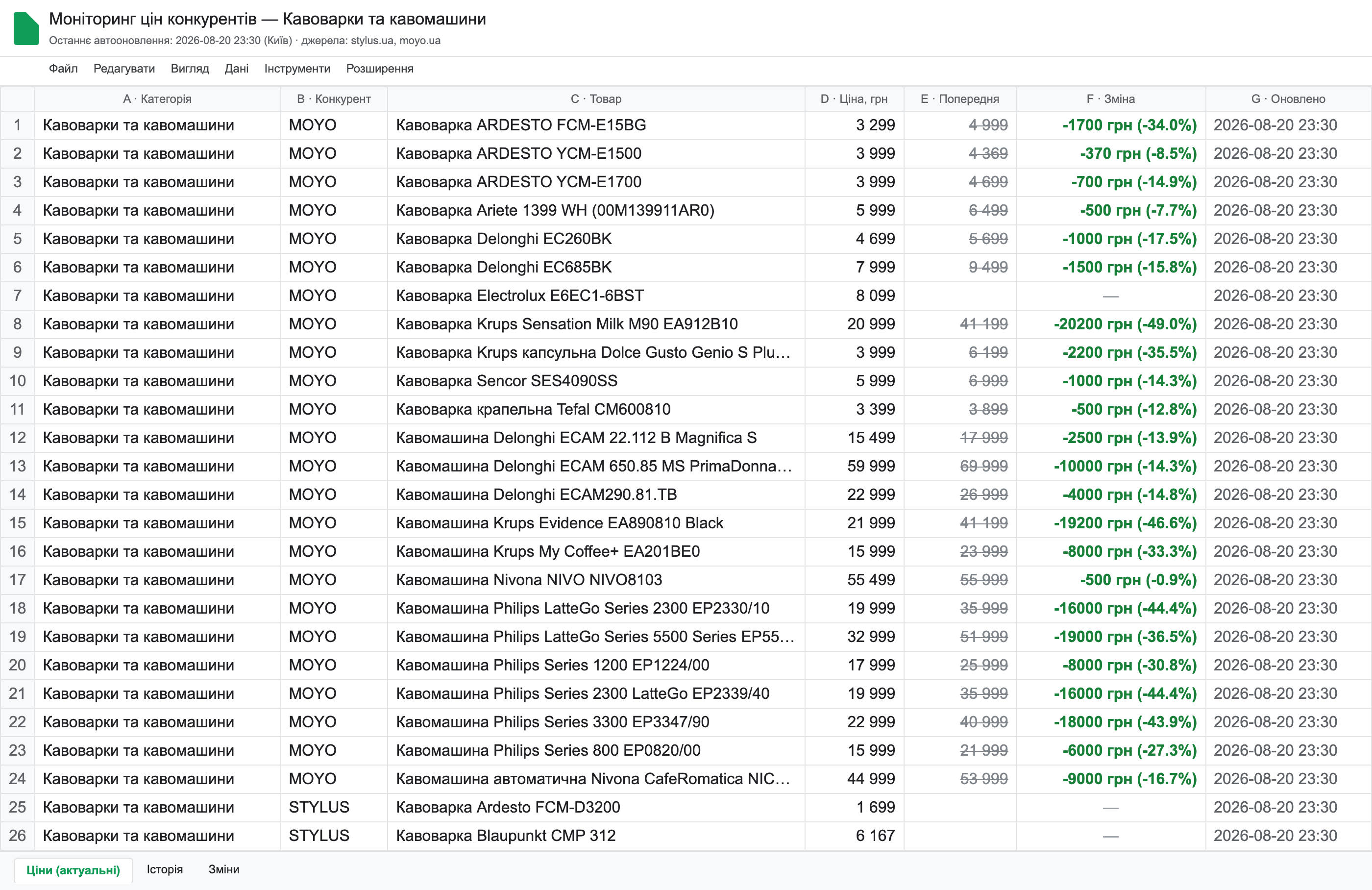Open the Інструменти menu

coord(297,69)
